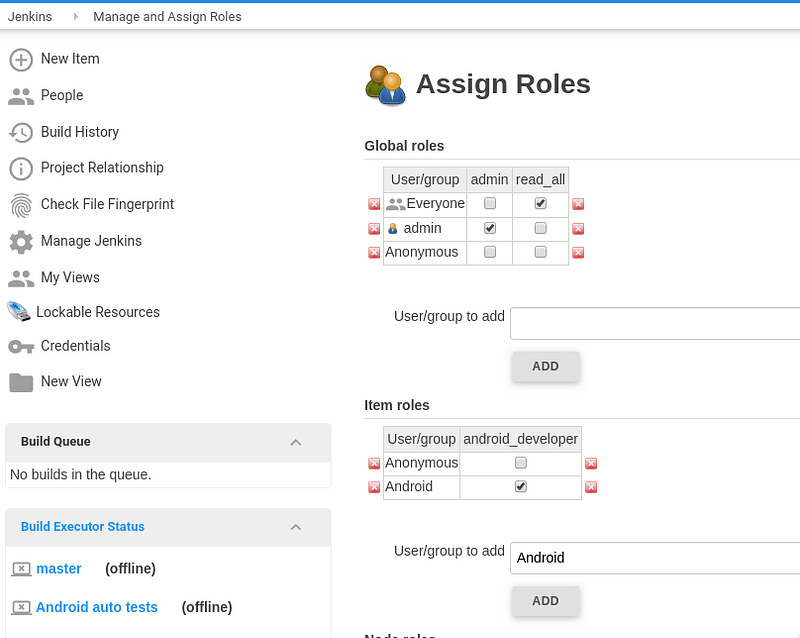Check read_all role for global Anonymous
This screenshot has height=638, width=800.
click(x=540, y=252)
